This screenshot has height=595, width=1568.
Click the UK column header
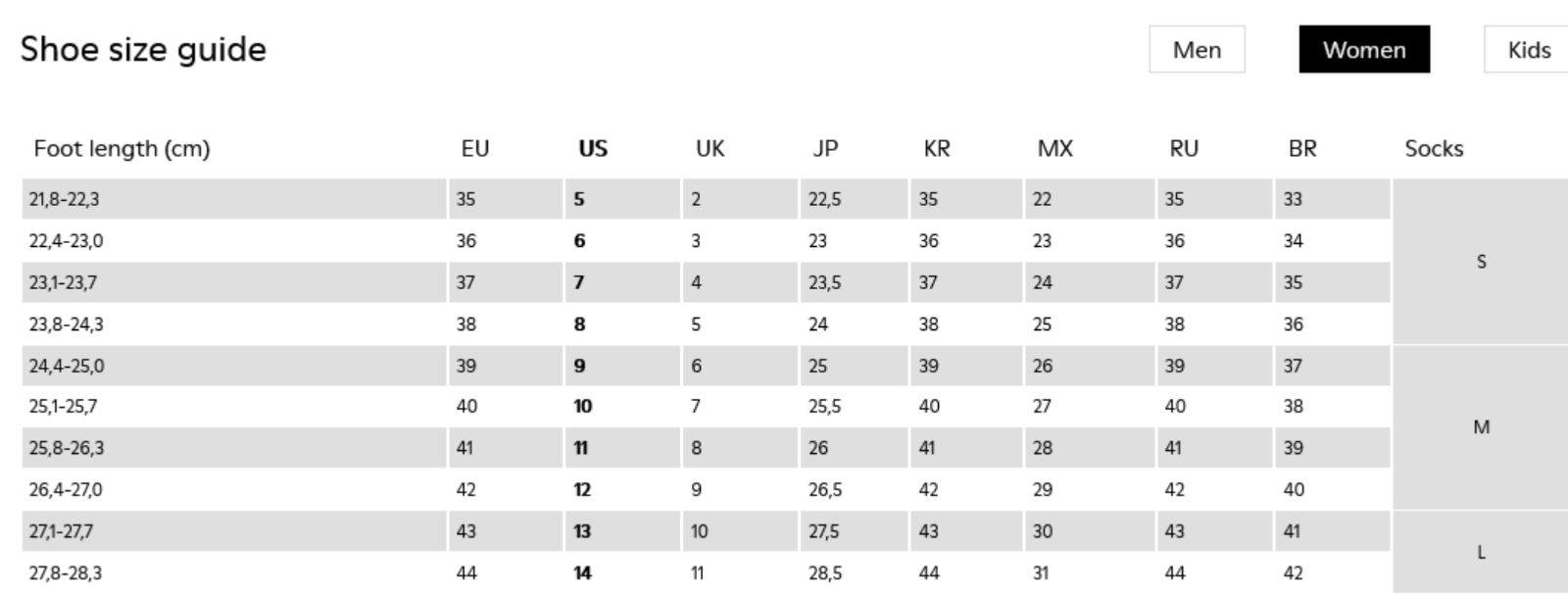tap(710, 149)
